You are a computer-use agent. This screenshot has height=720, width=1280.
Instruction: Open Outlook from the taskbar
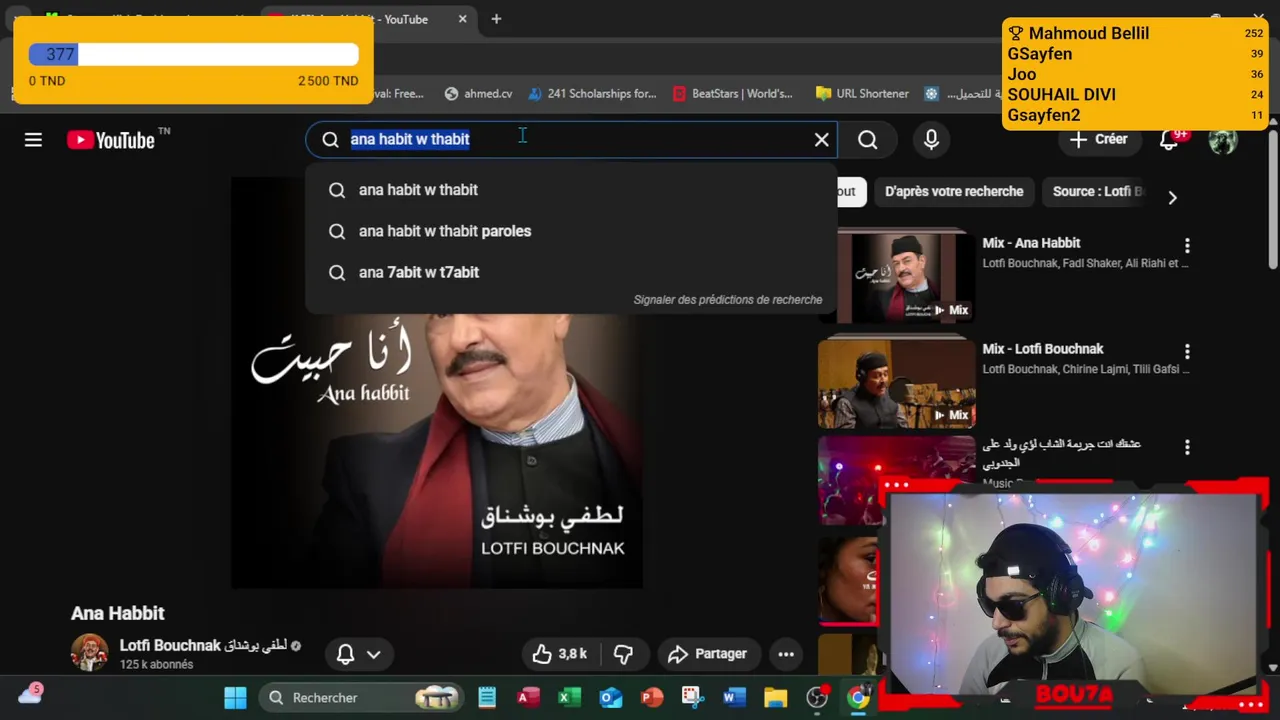[610, 698]
